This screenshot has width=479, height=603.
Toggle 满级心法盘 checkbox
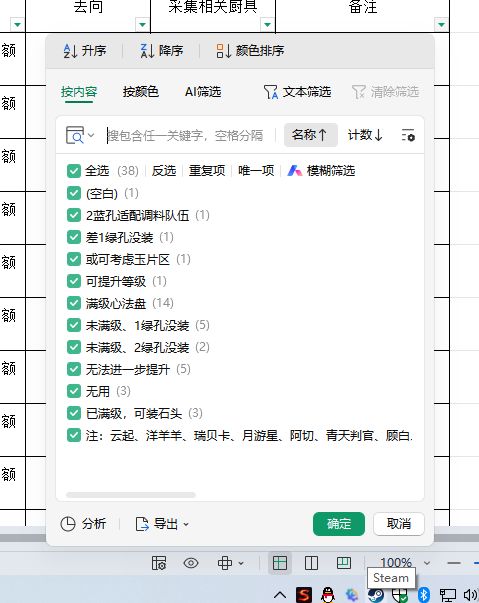pyautogui.click(x=73, y=303)
